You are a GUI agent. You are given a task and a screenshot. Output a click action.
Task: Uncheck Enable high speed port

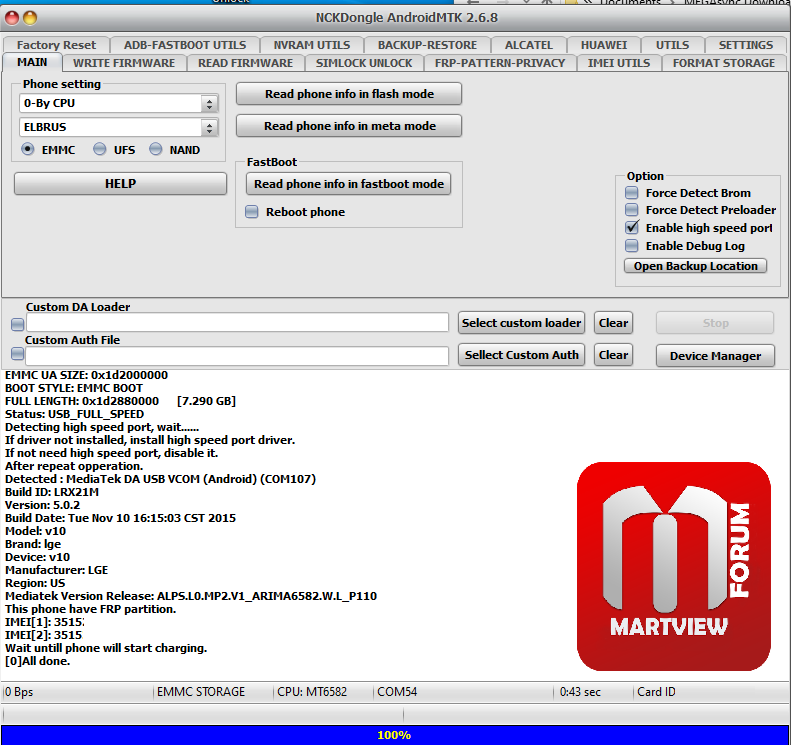(x=632, y=228)
